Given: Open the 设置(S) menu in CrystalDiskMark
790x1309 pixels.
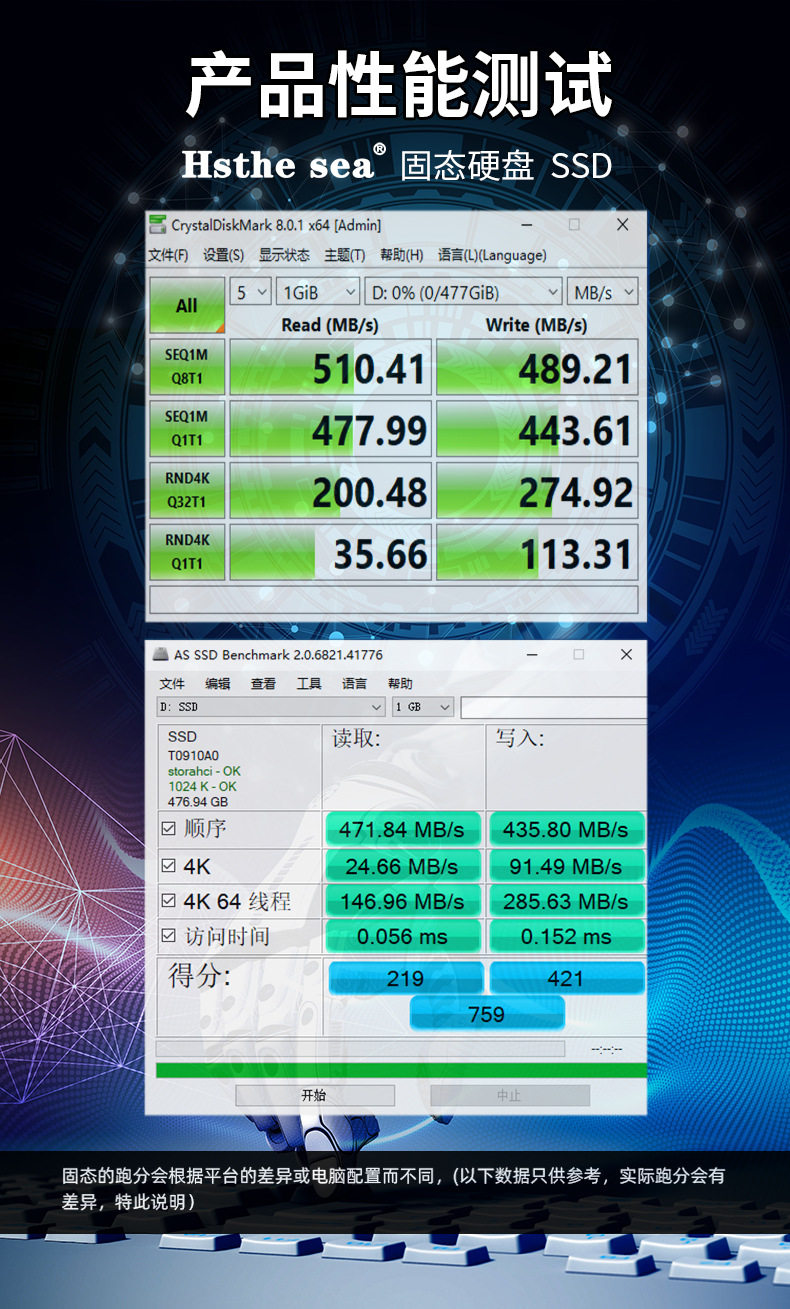Looking at the screenshot, I should pos(223,255).
